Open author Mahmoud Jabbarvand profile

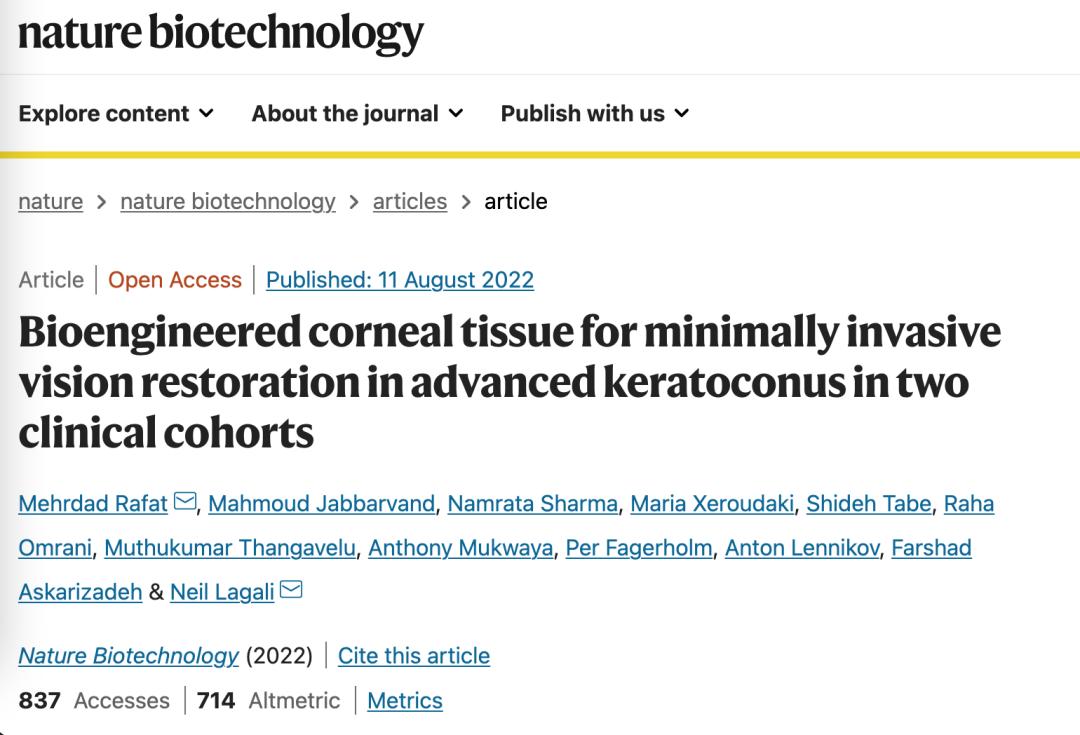click(x=322, y=504)
